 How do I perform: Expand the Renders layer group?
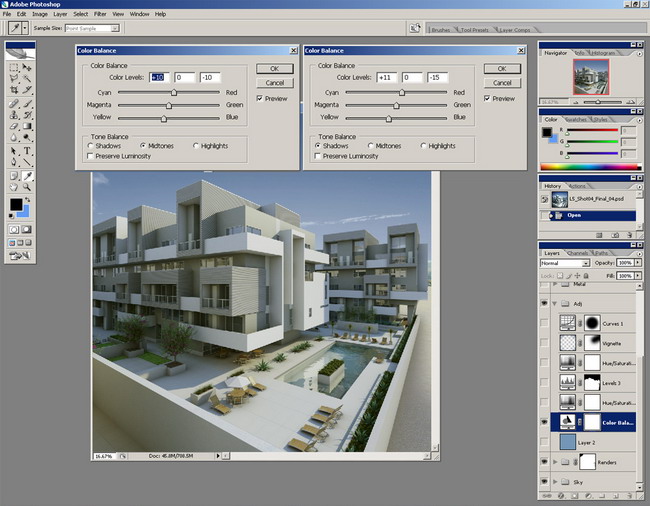(555, 462)
